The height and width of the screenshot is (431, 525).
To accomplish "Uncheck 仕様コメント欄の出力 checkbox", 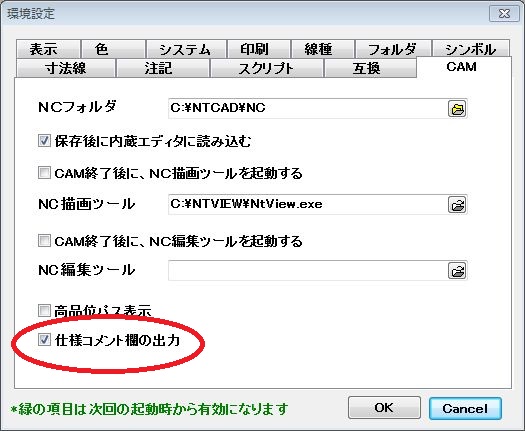I will 44,340.
